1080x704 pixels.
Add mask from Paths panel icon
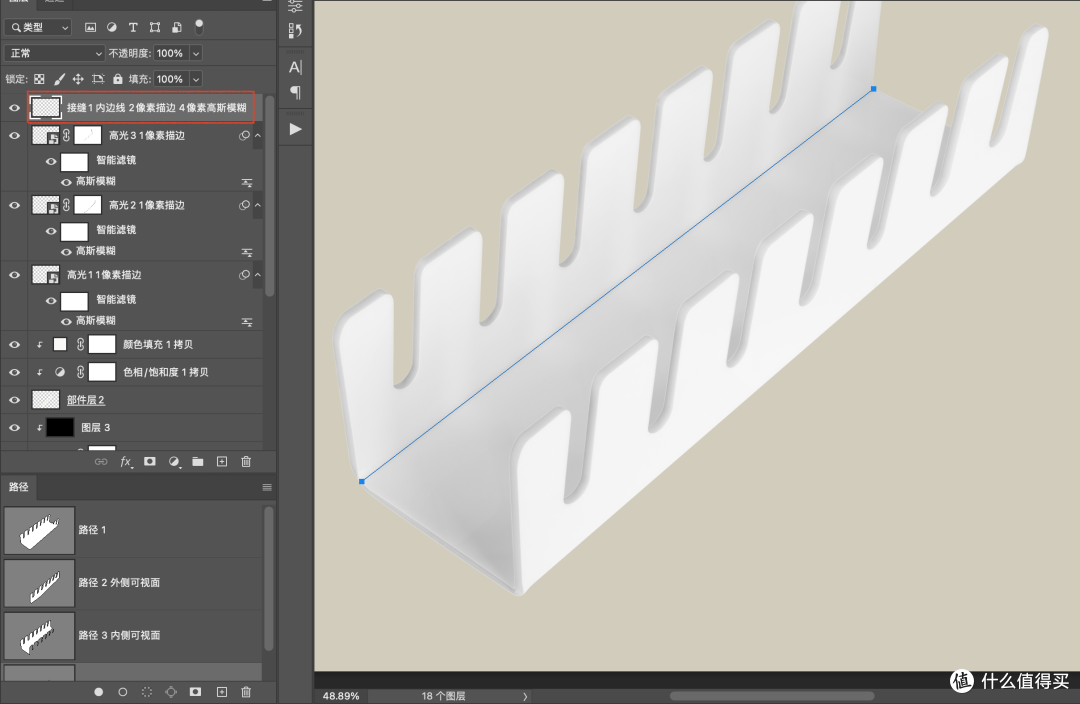196,692
